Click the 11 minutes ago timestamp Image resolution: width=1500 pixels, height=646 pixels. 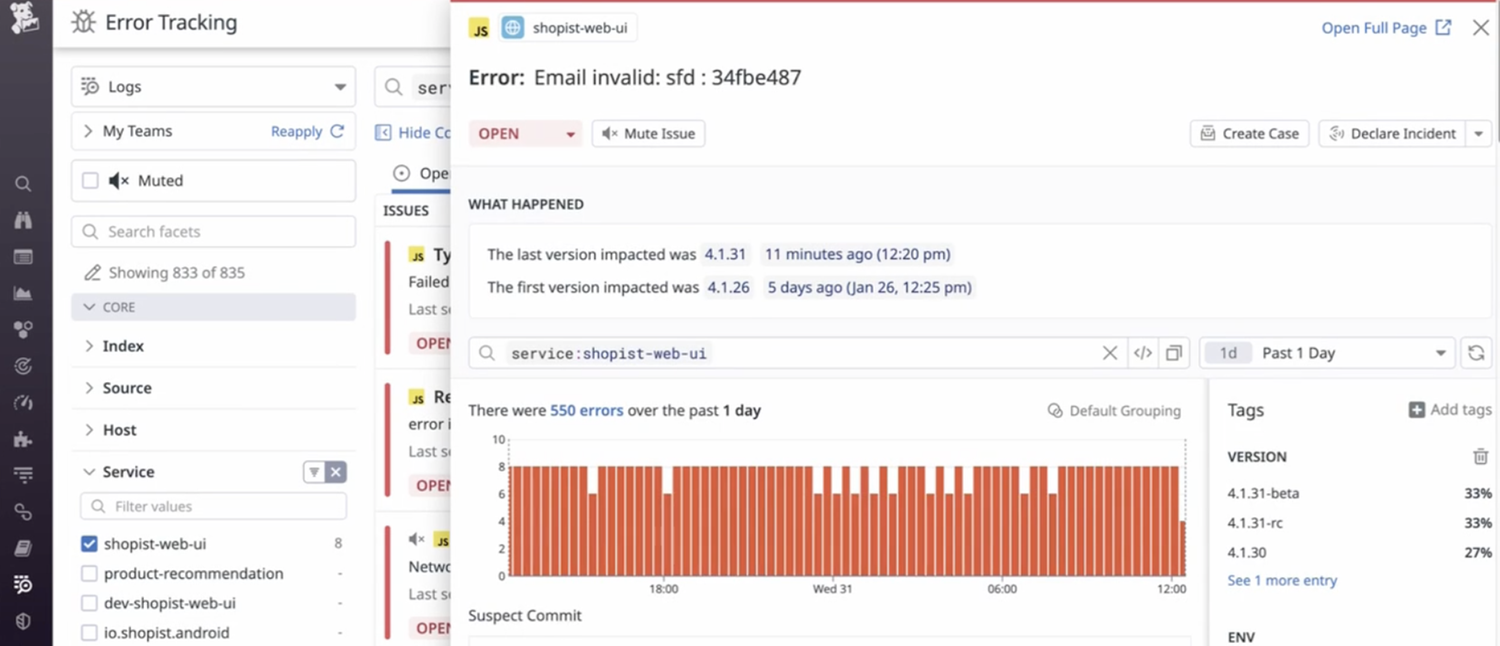pos(858,254)
